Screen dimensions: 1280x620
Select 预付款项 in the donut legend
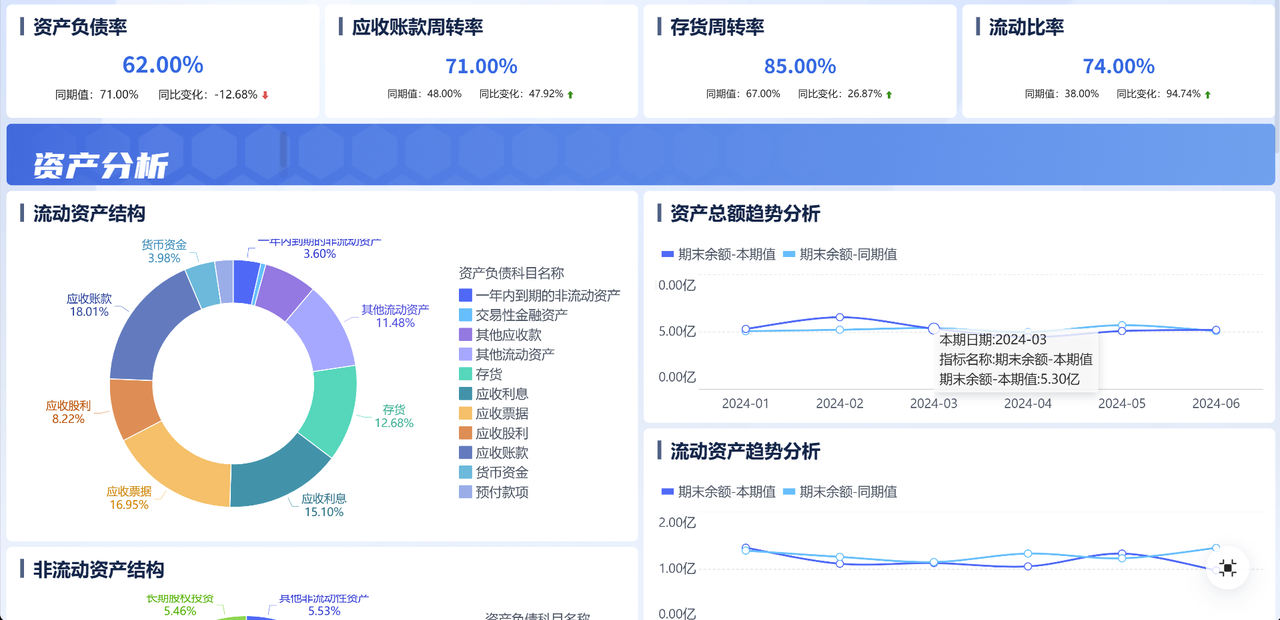coord(494,492)
